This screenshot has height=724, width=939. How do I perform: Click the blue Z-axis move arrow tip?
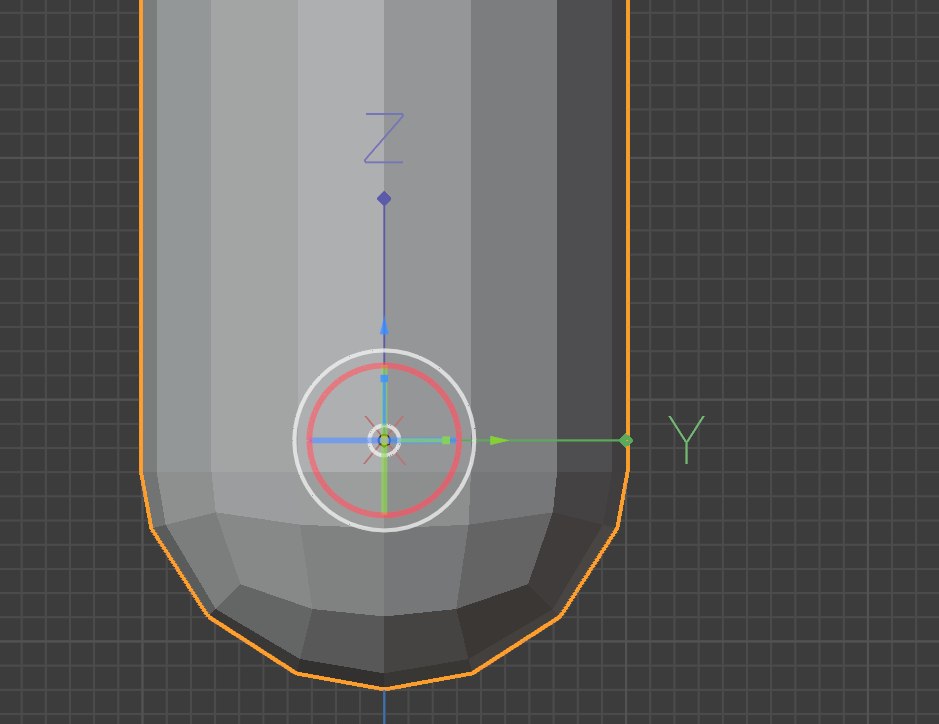pyautogui.click(x=384, y=326)
